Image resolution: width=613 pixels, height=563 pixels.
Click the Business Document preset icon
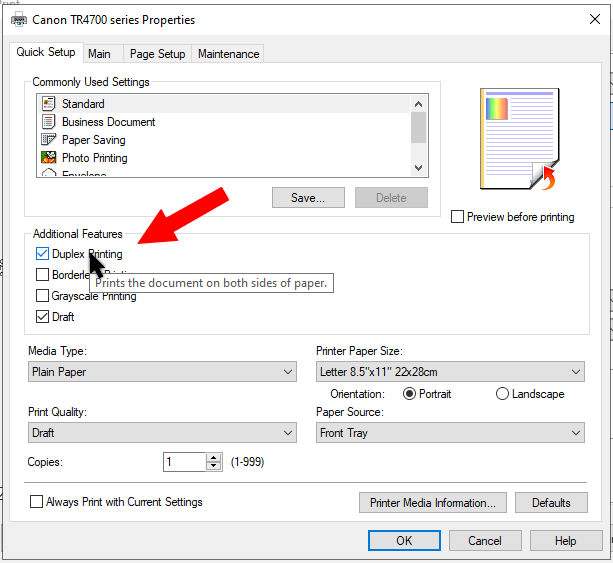pos(48,122)
